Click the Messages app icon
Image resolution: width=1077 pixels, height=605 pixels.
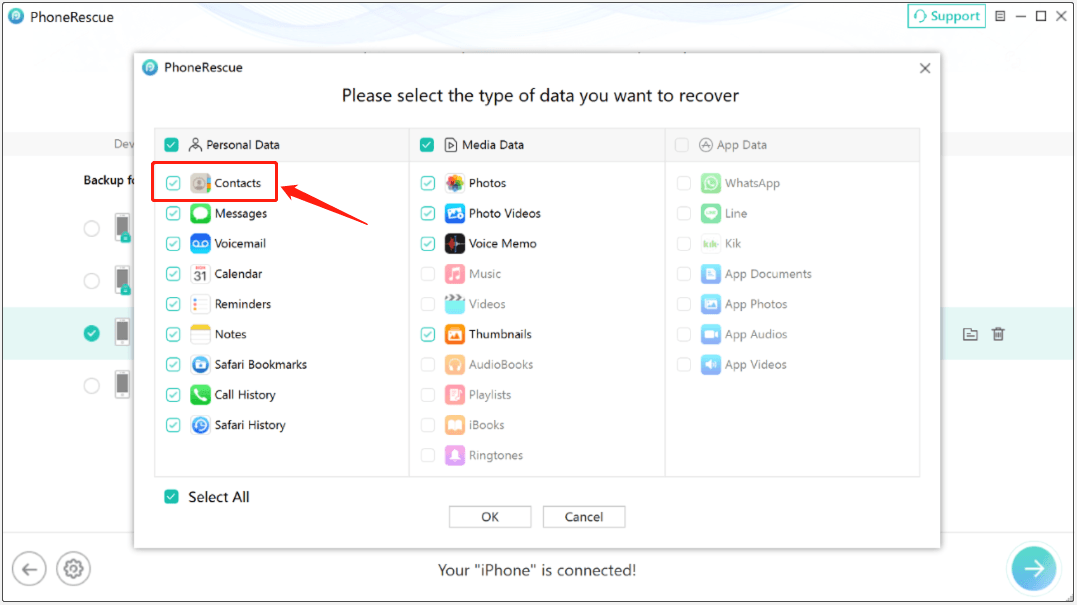click(200, 214)
